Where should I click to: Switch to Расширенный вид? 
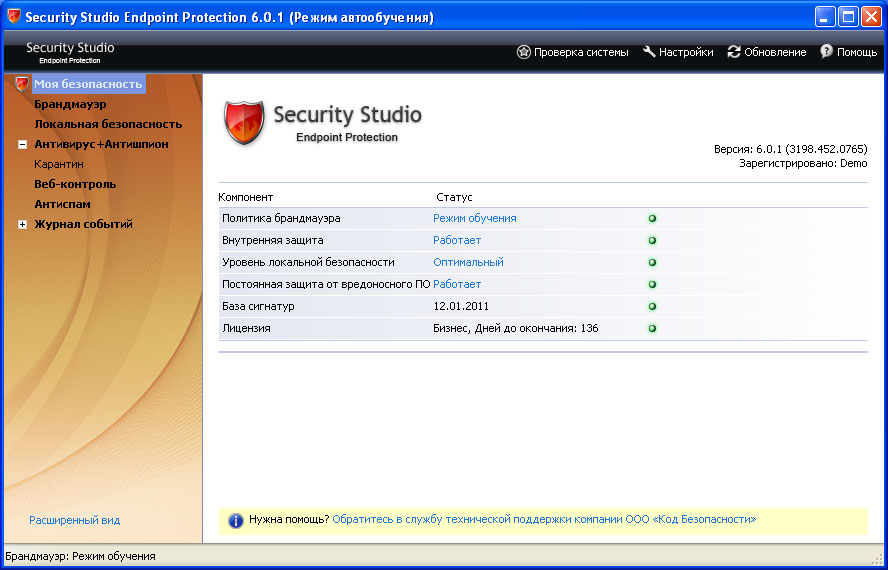(75, 520)
